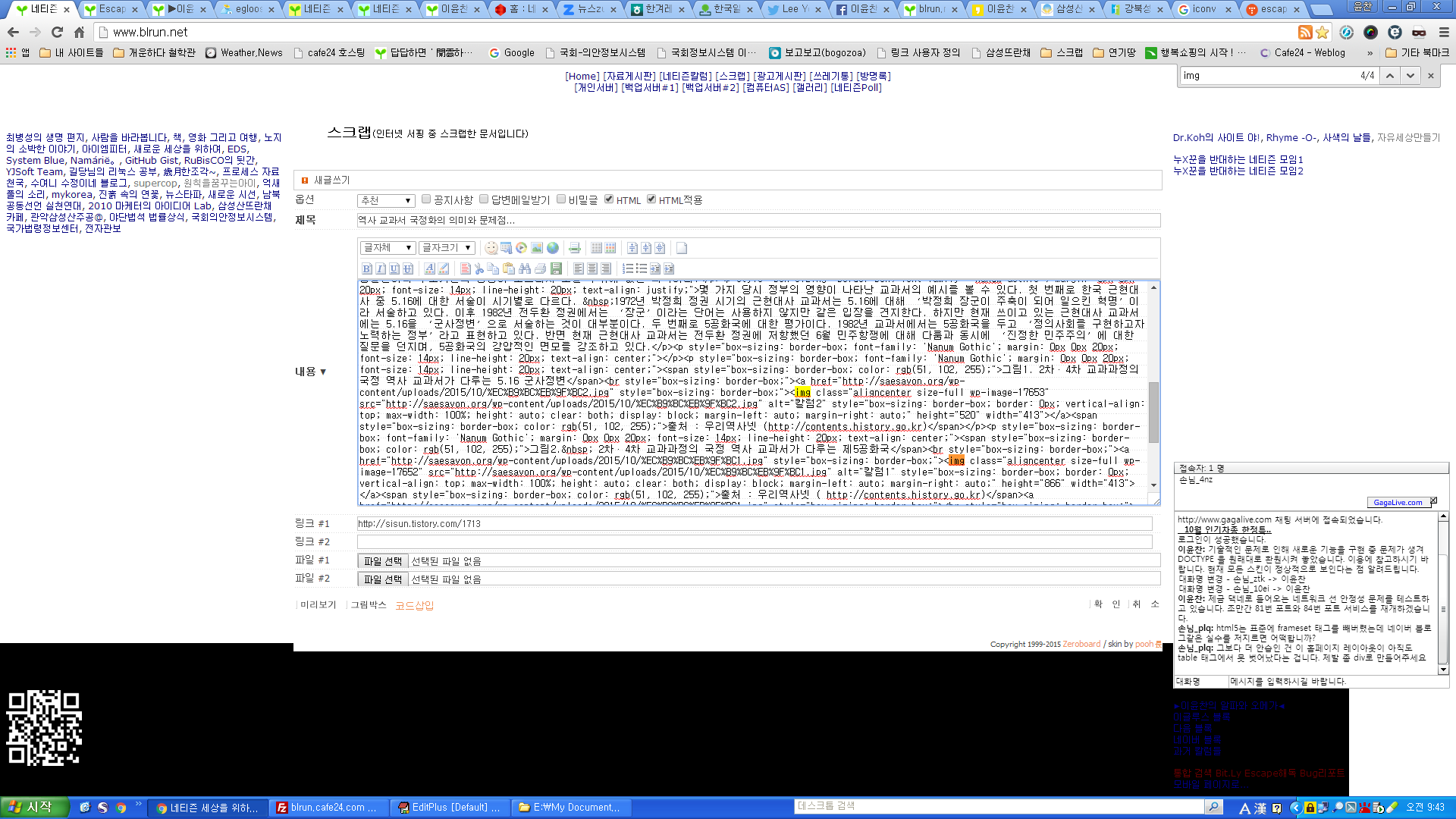The image size is (1456, 819).
Task: Reload the page with the refresh button
Action: (x=57, y=32)
